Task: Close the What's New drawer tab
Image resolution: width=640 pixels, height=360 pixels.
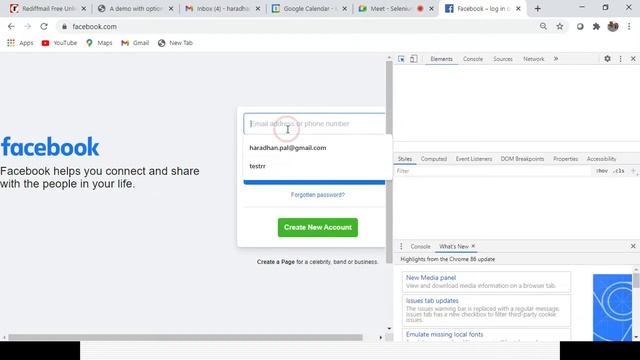Action: (473, 246)
